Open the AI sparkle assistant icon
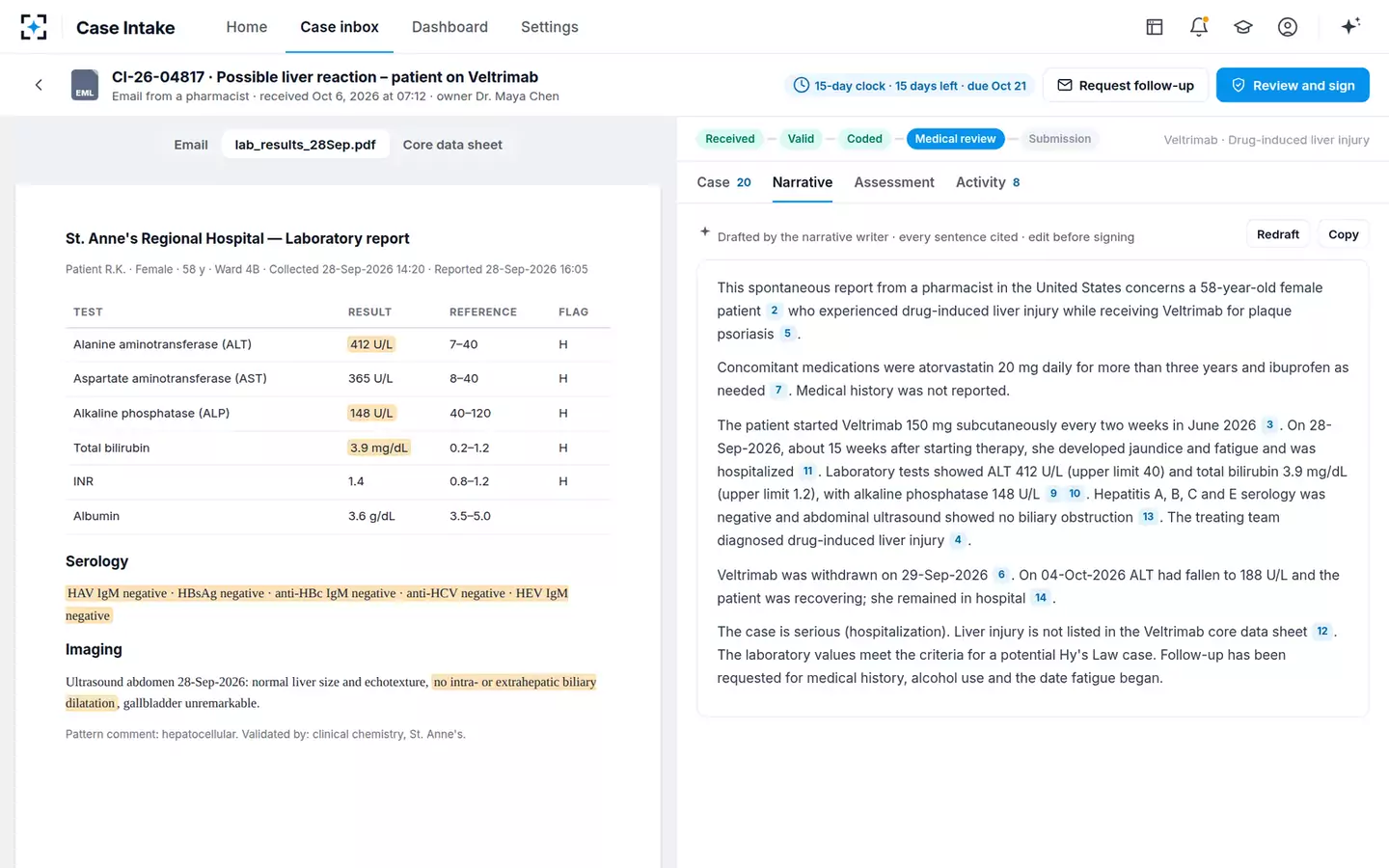Screen dimensions: 1389x868 (x=1350, y=26)
